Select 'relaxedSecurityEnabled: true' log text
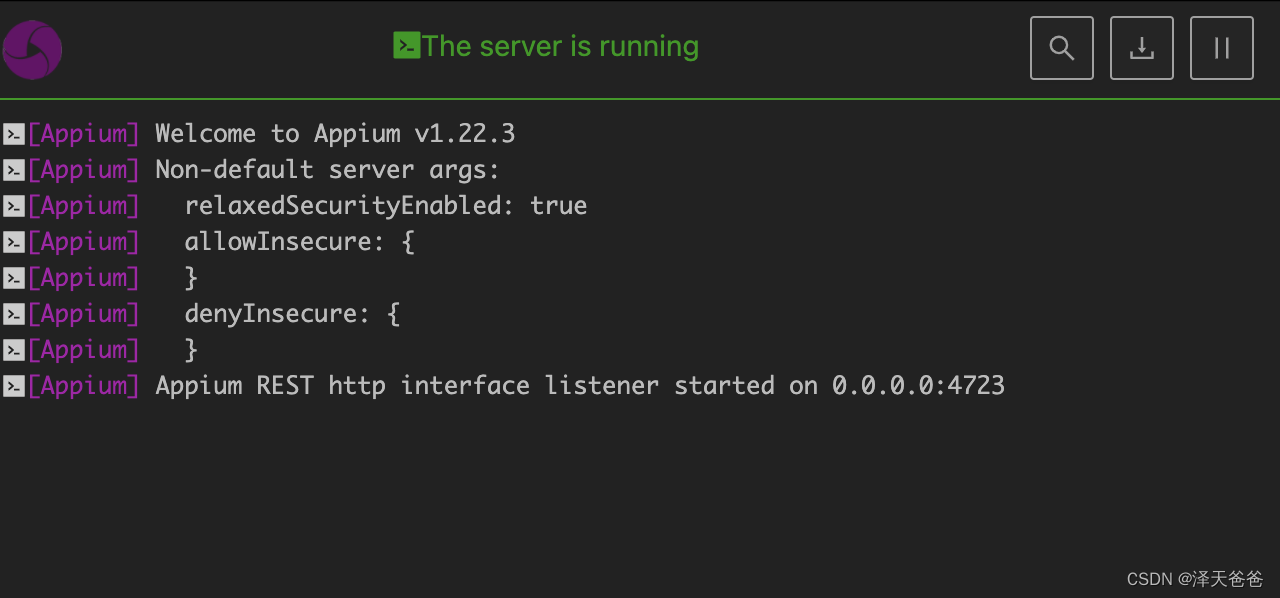 pyautogui.click(x=386, y=206)
